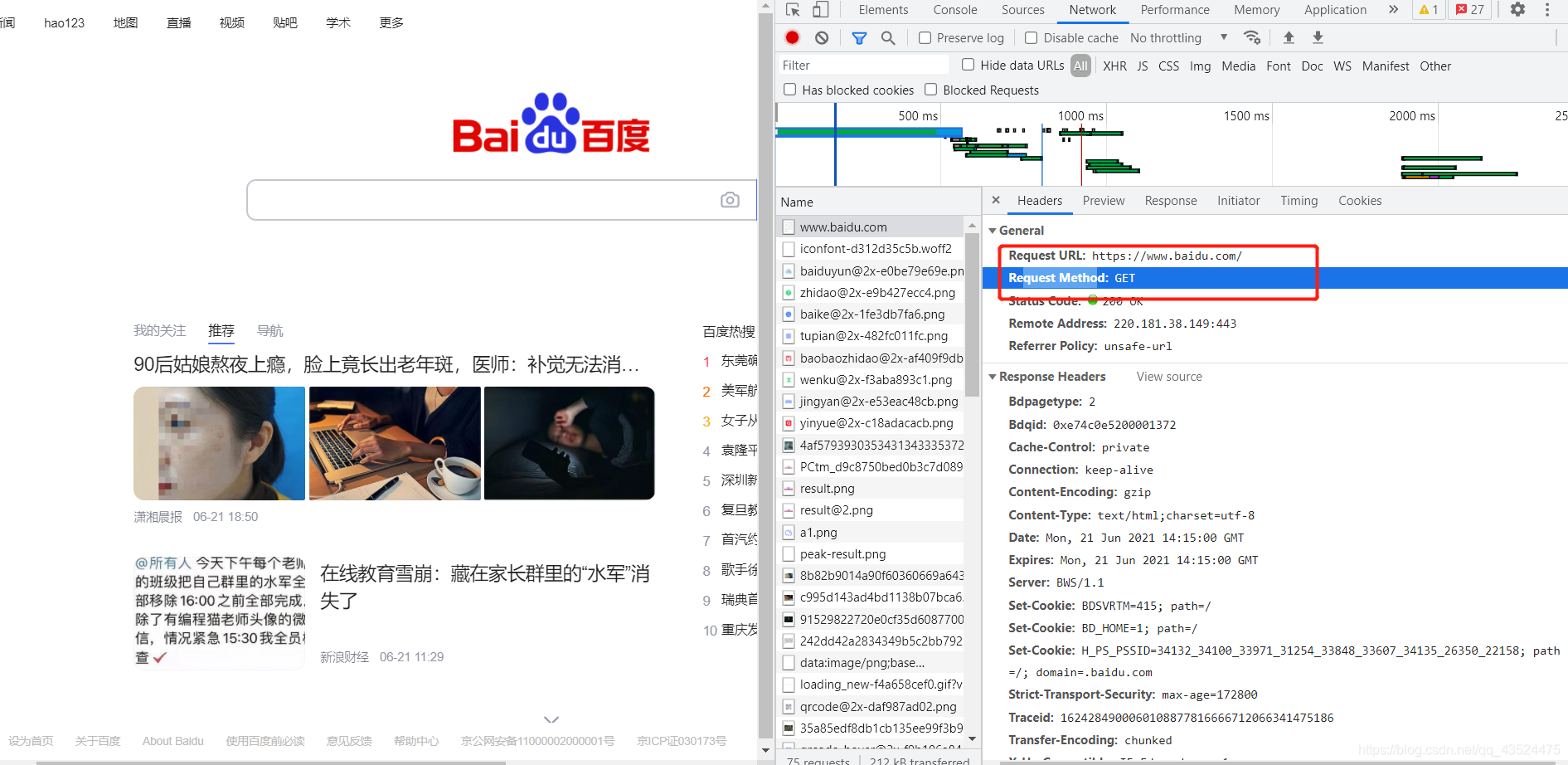Collapse the General section
1568x765 pixels.
point(993,231)
